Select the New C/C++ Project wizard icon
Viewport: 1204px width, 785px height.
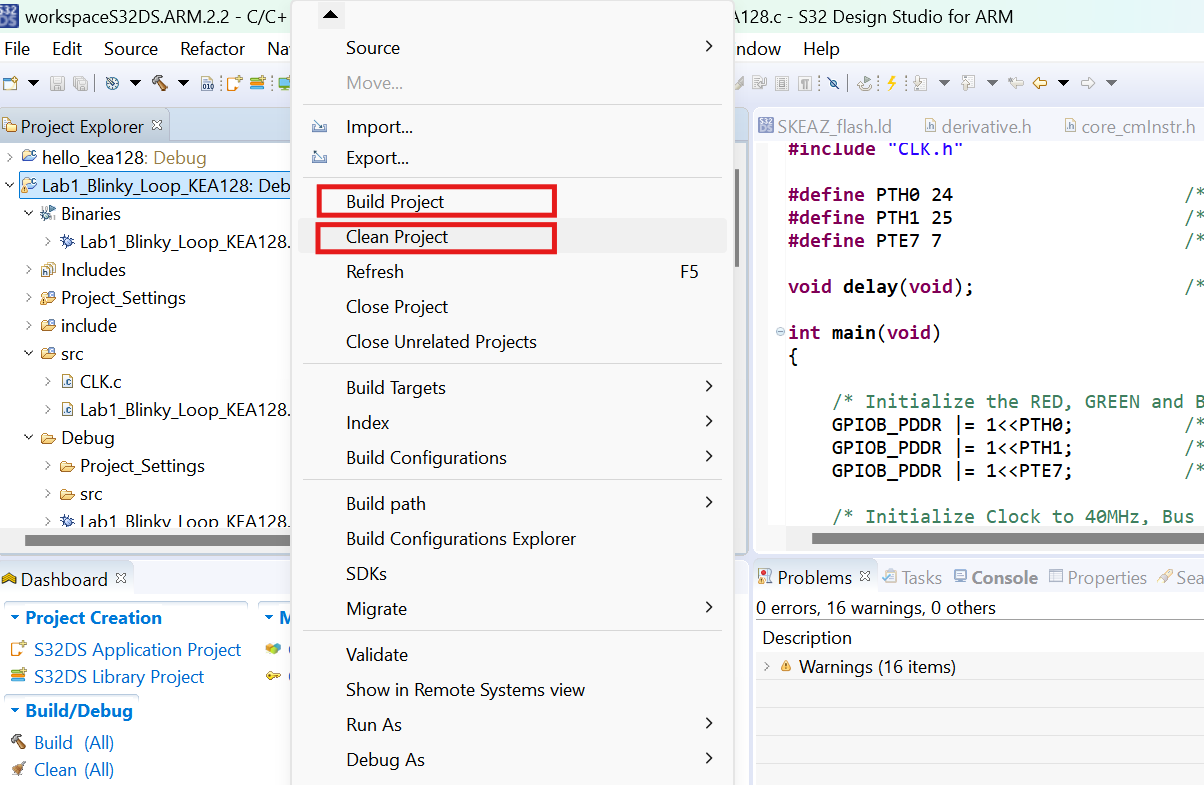pyautogui.click(x=11, y=82)
